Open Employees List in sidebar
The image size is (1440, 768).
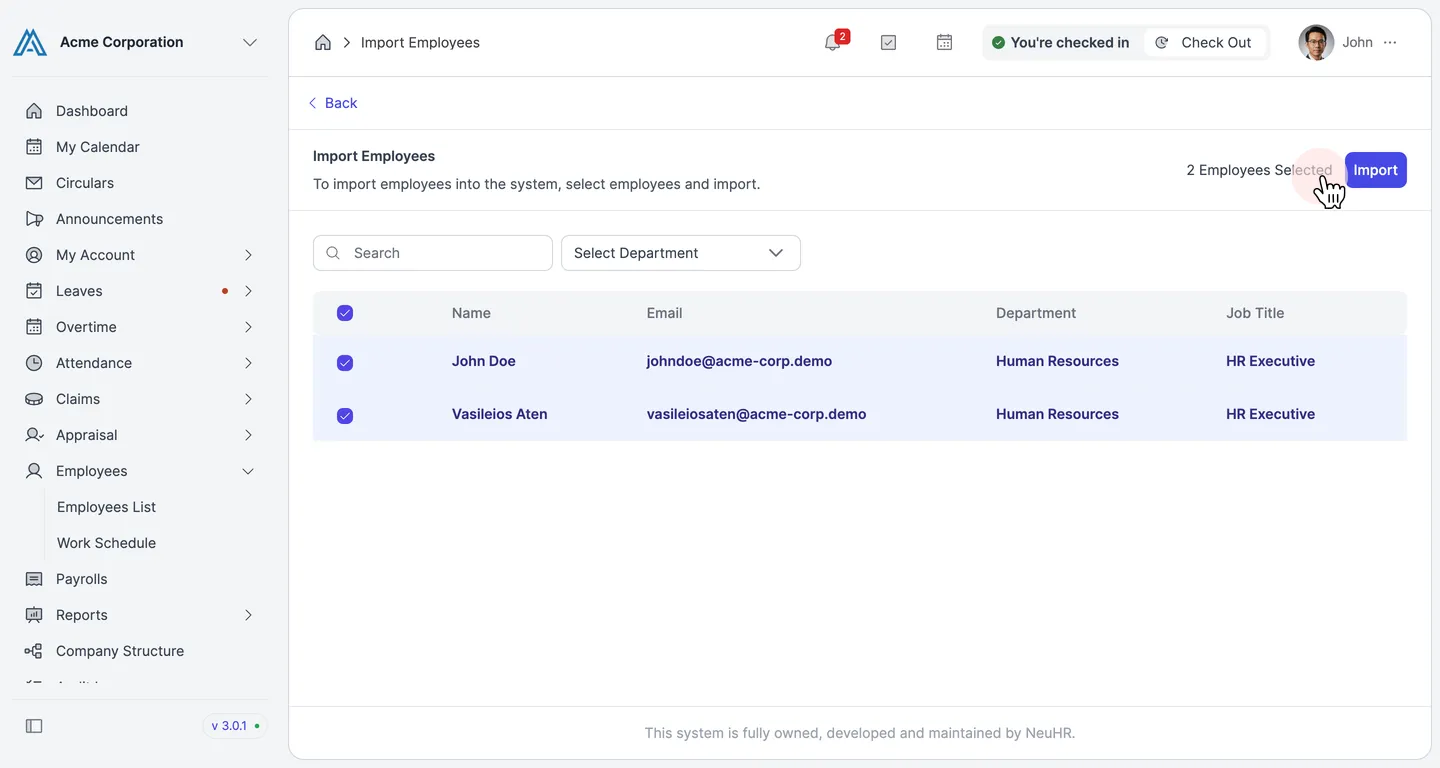coord(106,507)
